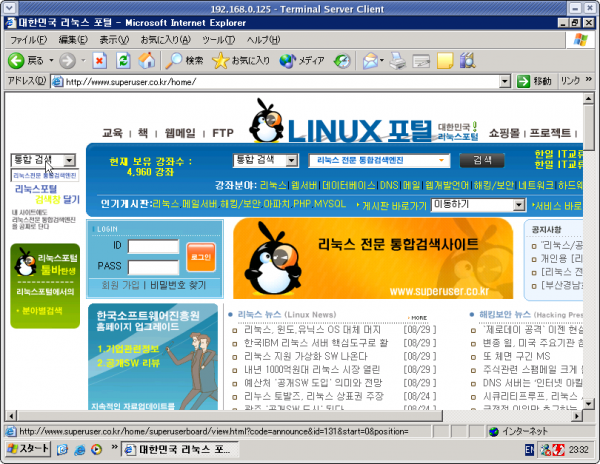Click 한국소프트웨어진흥원 banner image
The image size is (600, 464).
(153, 357)
